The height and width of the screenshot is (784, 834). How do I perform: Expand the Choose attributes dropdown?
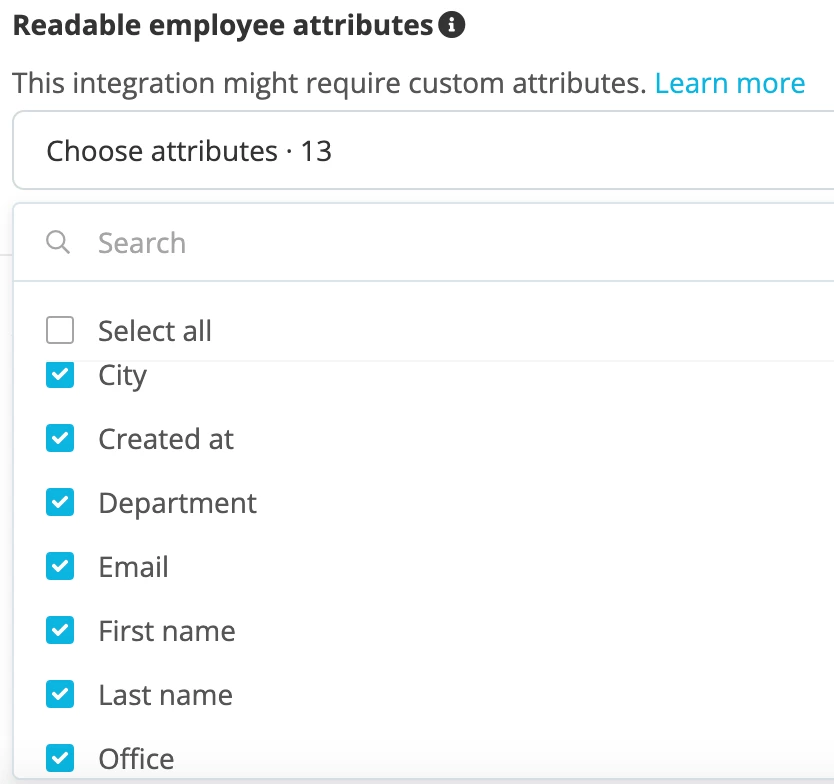click(423, 151)
